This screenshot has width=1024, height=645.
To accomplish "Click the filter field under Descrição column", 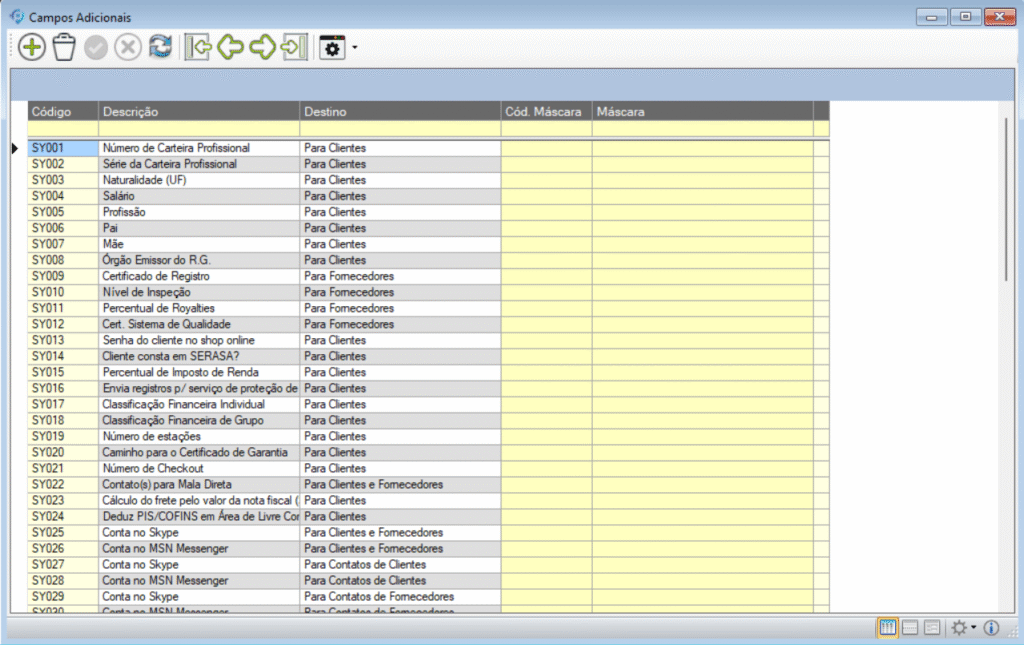I will click(x=198, y=129).
